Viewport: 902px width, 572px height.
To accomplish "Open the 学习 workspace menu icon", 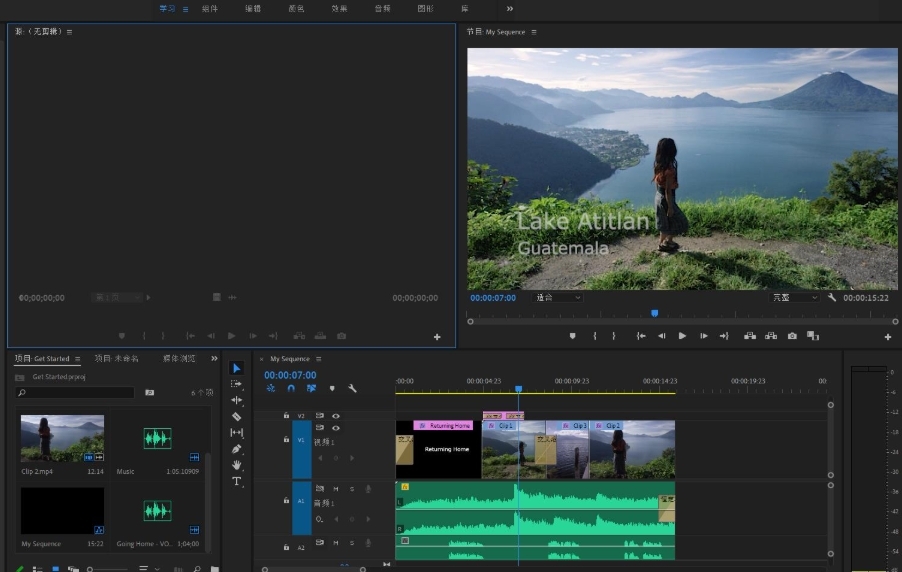I will click(x=185, y=9).
